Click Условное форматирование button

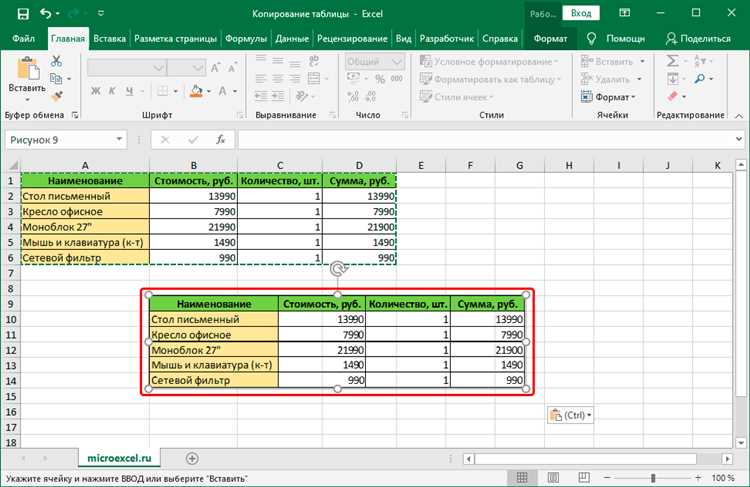tap(489, 61)
